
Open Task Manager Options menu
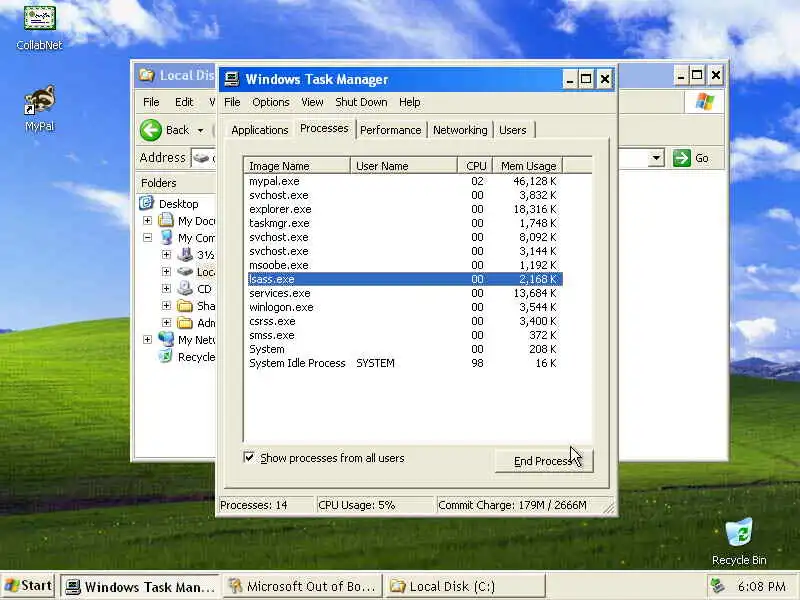(270, 102)
